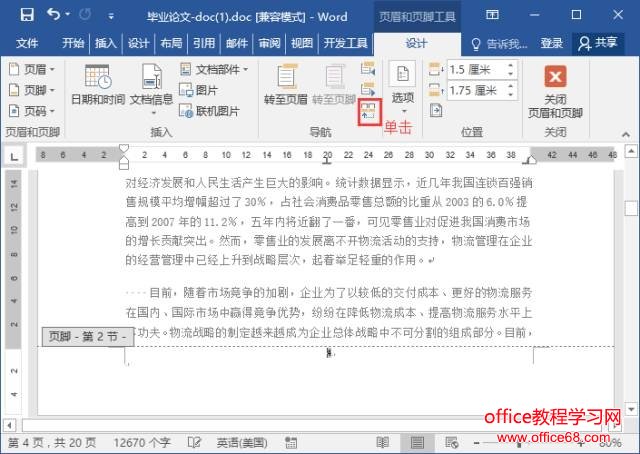This screenshot has width=640, height=454.
Task: Click 转至页眉 go to header
Action: coord(285,85)
